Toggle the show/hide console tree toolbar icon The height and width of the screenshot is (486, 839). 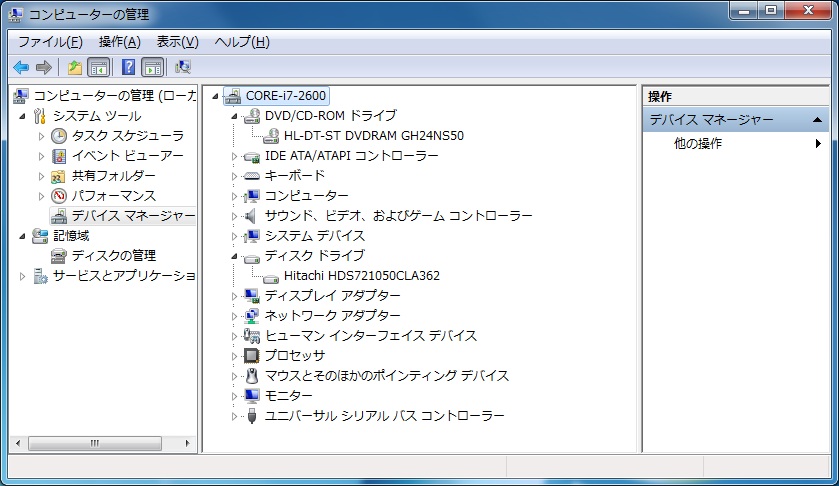click(x=98, y=67)
